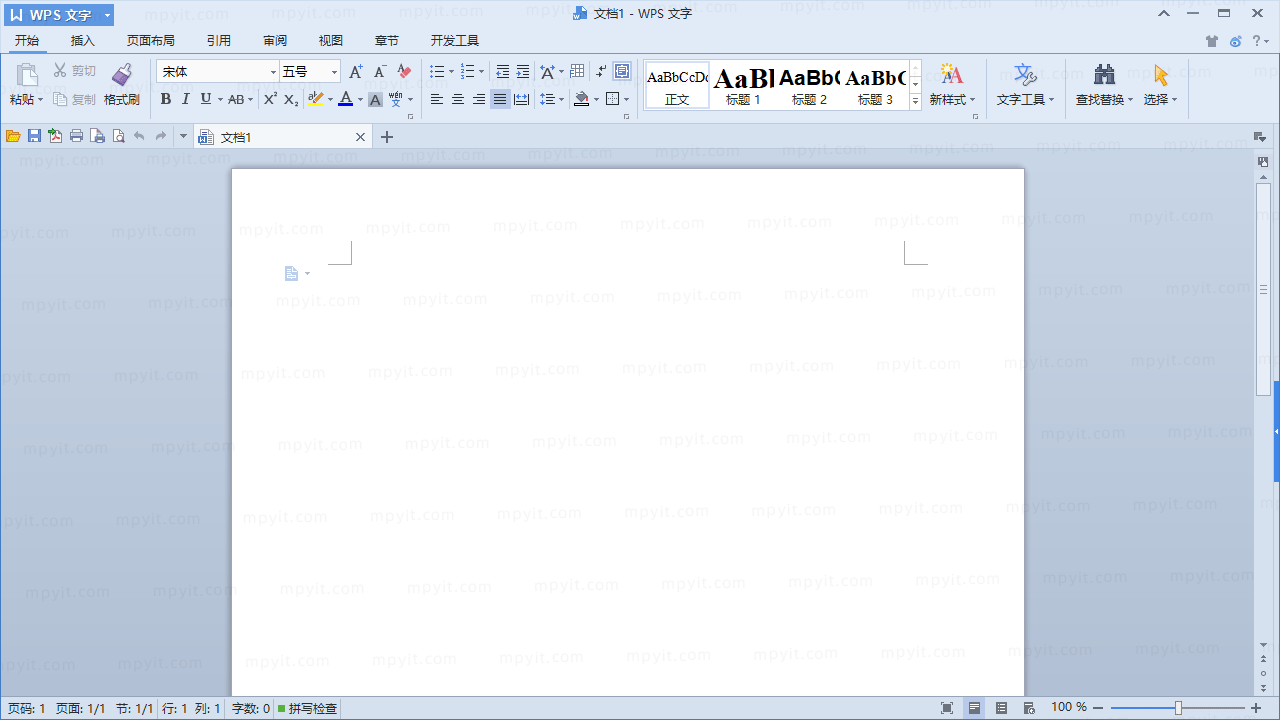Click the distributed alignment icon
Screen dimensions: 1280x720
521,99
